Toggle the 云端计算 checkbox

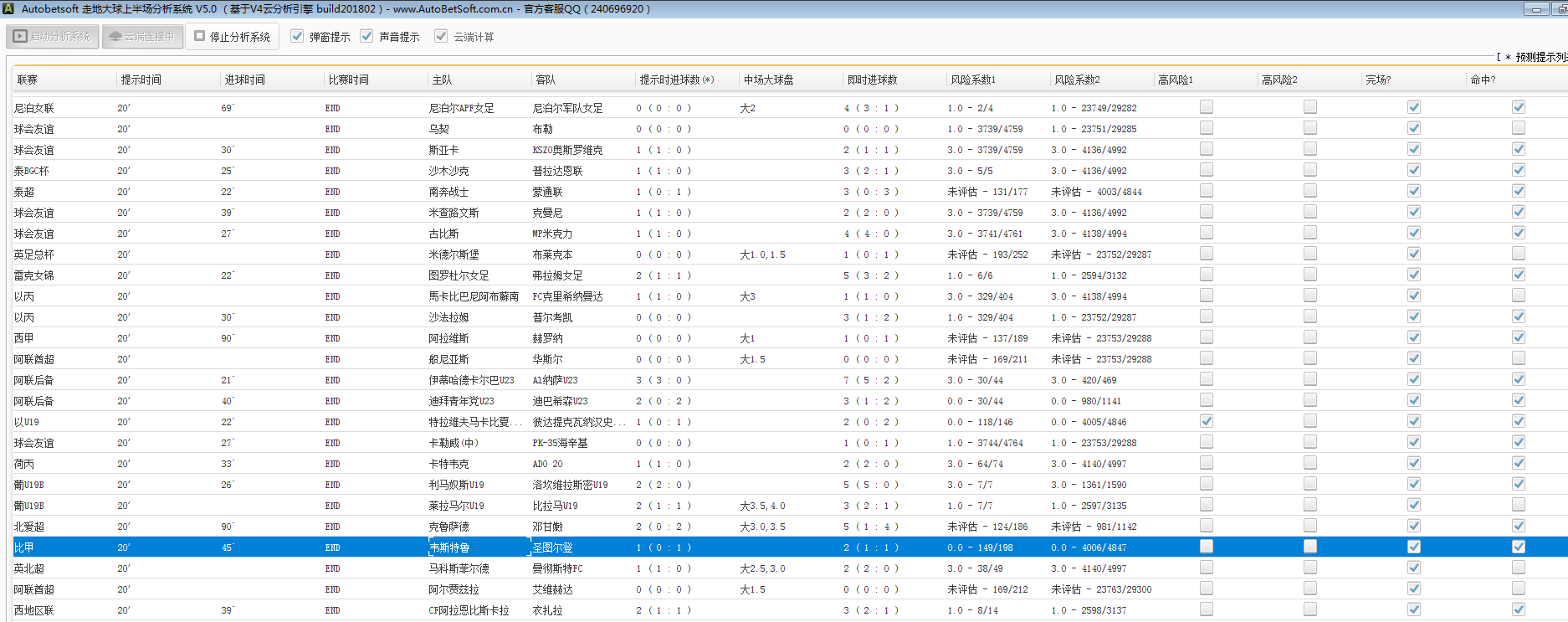pyautogui.click(x=441, y=36)
